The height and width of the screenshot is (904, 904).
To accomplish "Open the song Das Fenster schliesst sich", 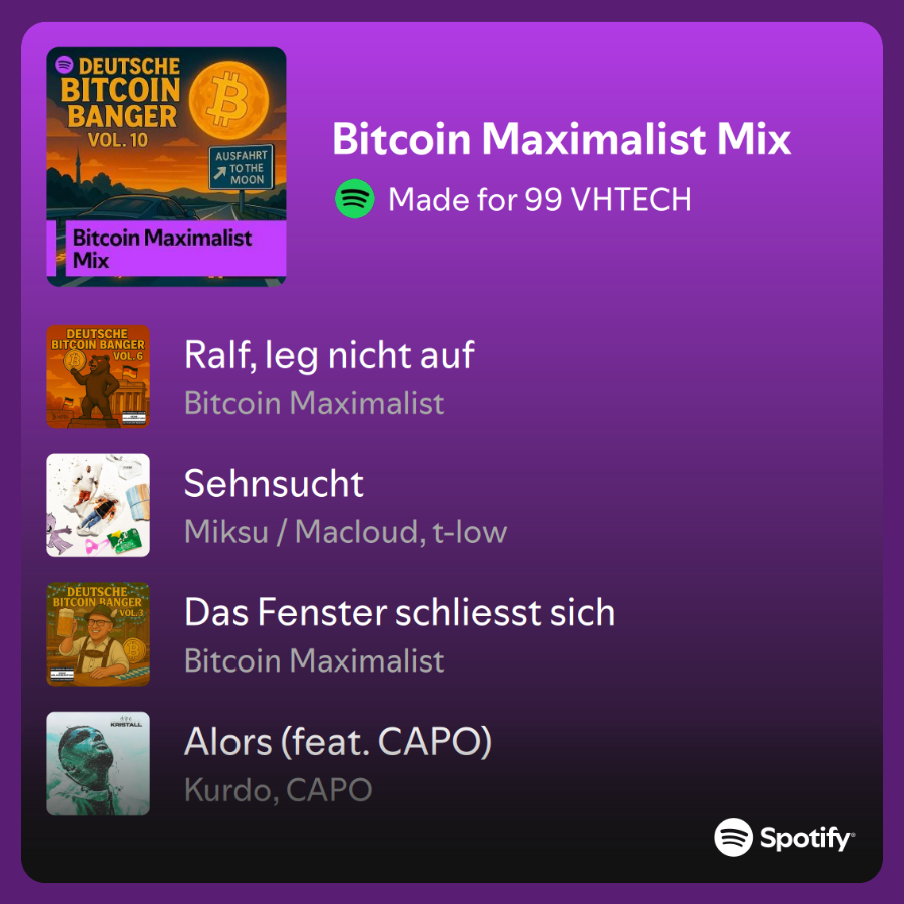I will tap(400, 612).
